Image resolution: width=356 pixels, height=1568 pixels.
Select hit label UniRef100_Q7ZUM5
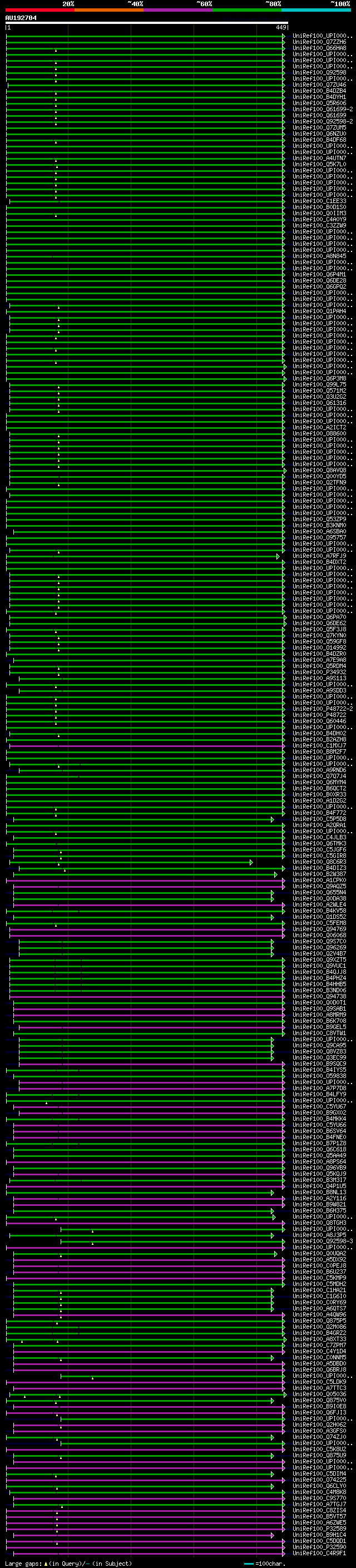pos(319,128)
